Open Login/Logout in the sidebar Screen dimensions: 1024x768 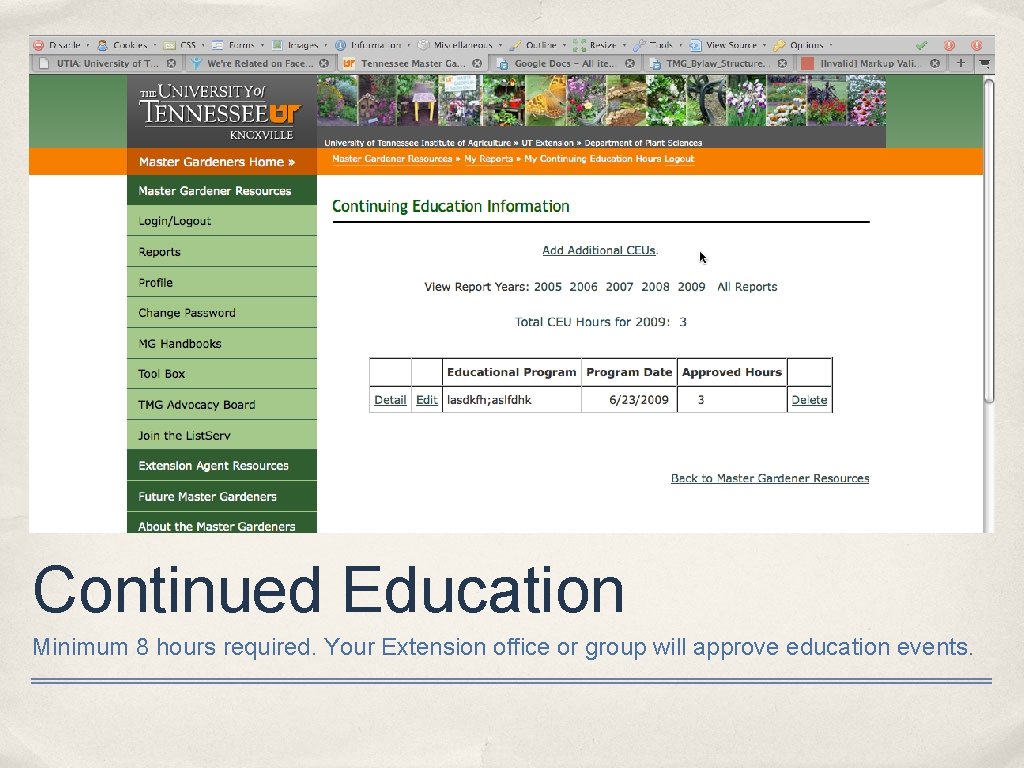pyautogui.click(x=222, y=221)
